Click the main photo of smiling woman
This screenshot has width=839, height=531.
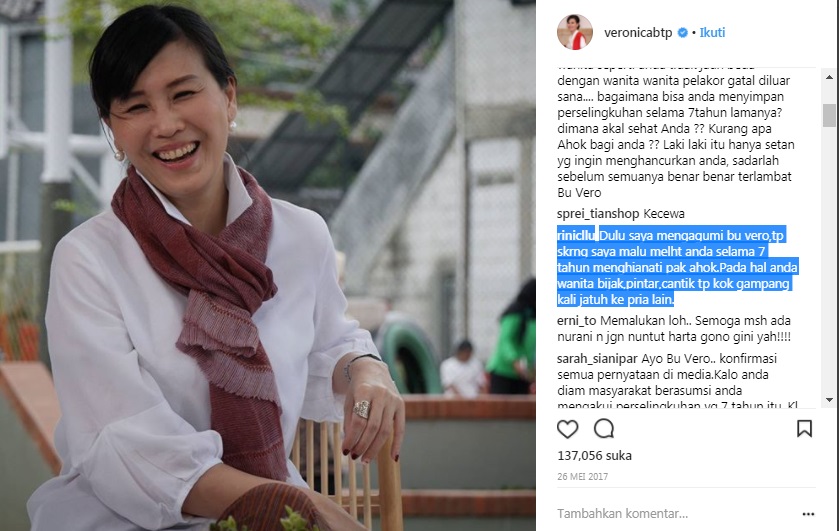(268, 266)
